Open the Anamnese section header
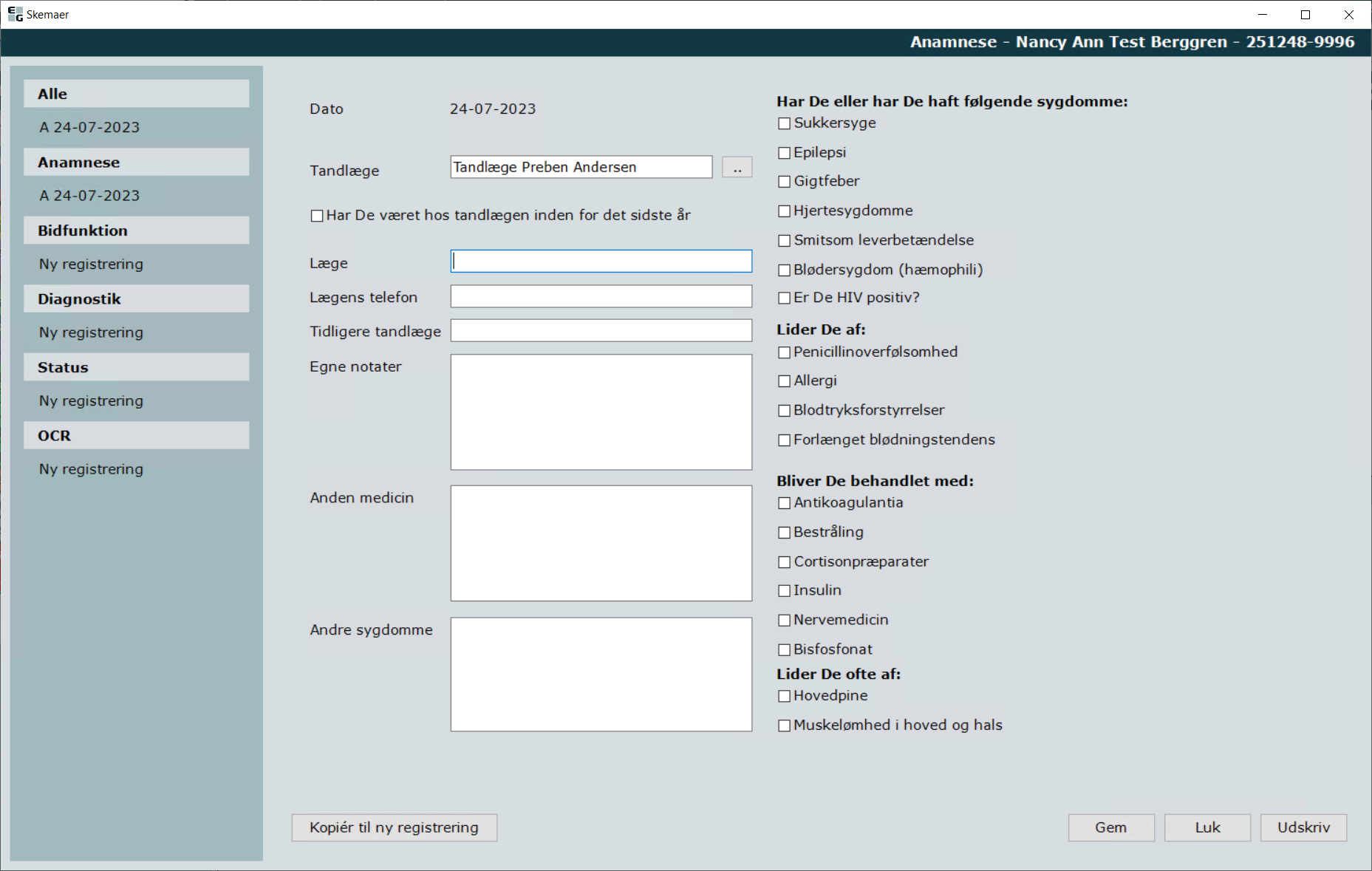 tap(137, 163)
